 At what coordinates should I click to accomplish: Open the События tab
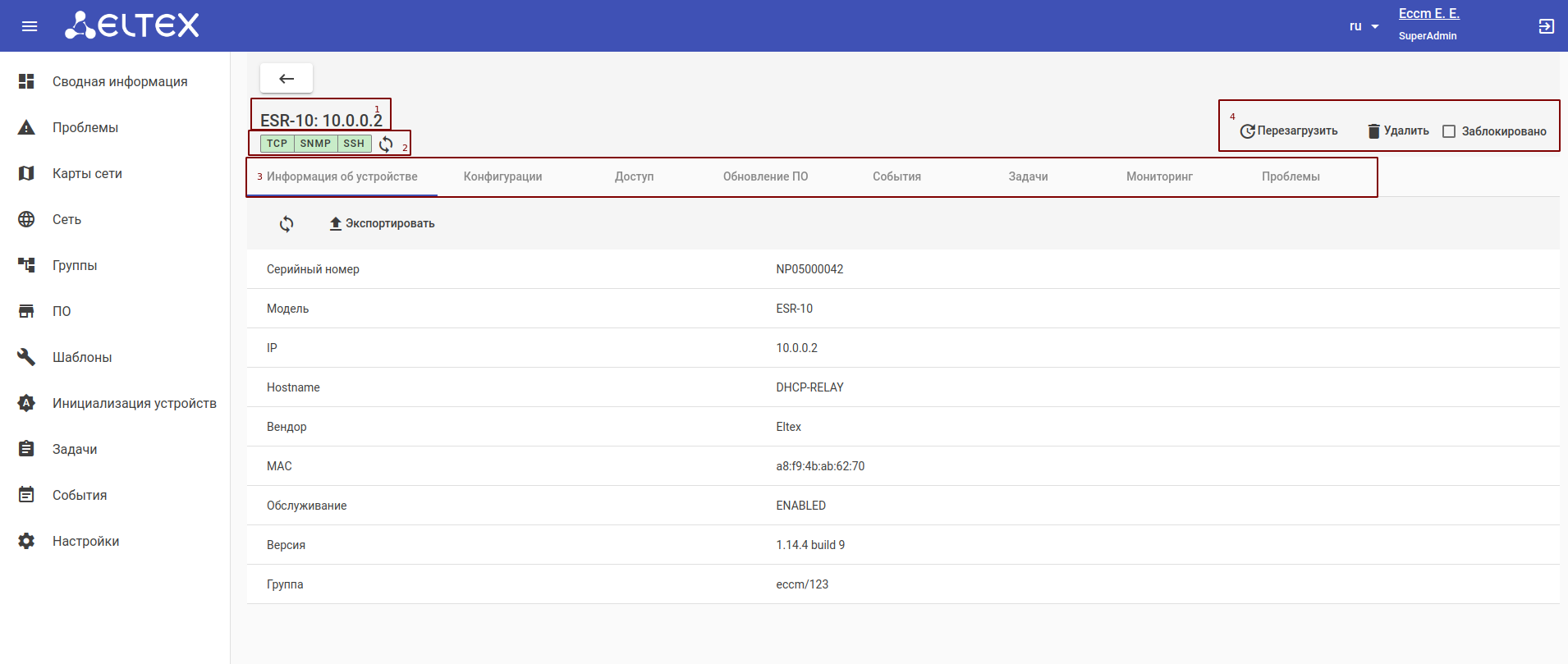[897, 176]
